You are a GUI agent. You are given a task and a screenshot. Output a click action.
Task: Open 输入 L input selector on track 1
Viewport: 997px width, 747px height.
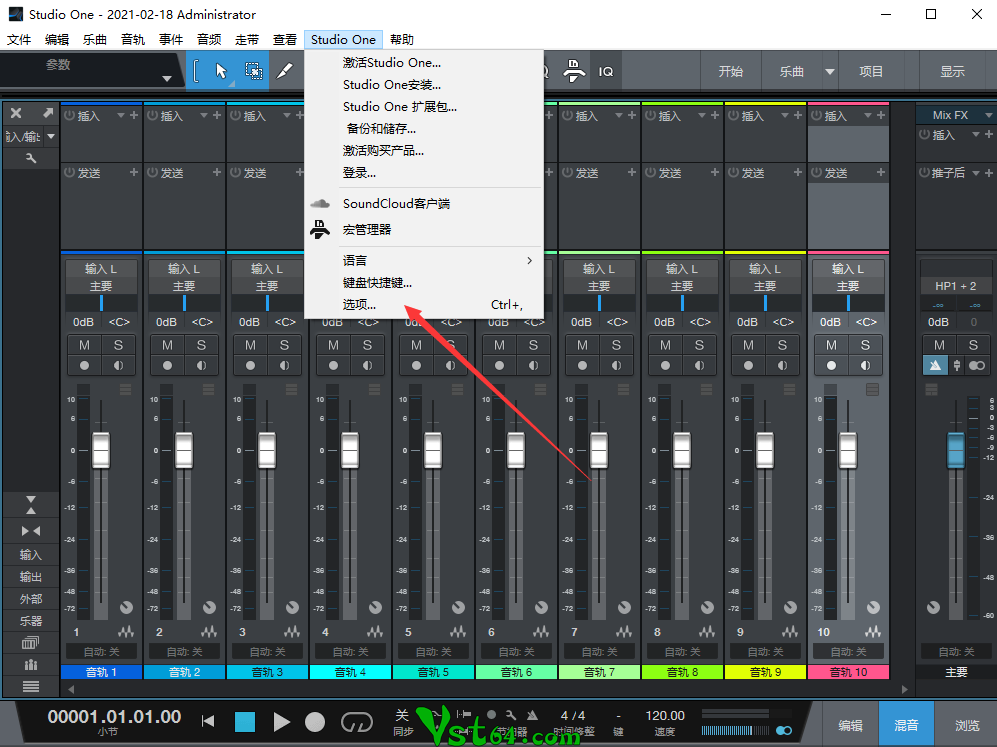tap(101, 269)
